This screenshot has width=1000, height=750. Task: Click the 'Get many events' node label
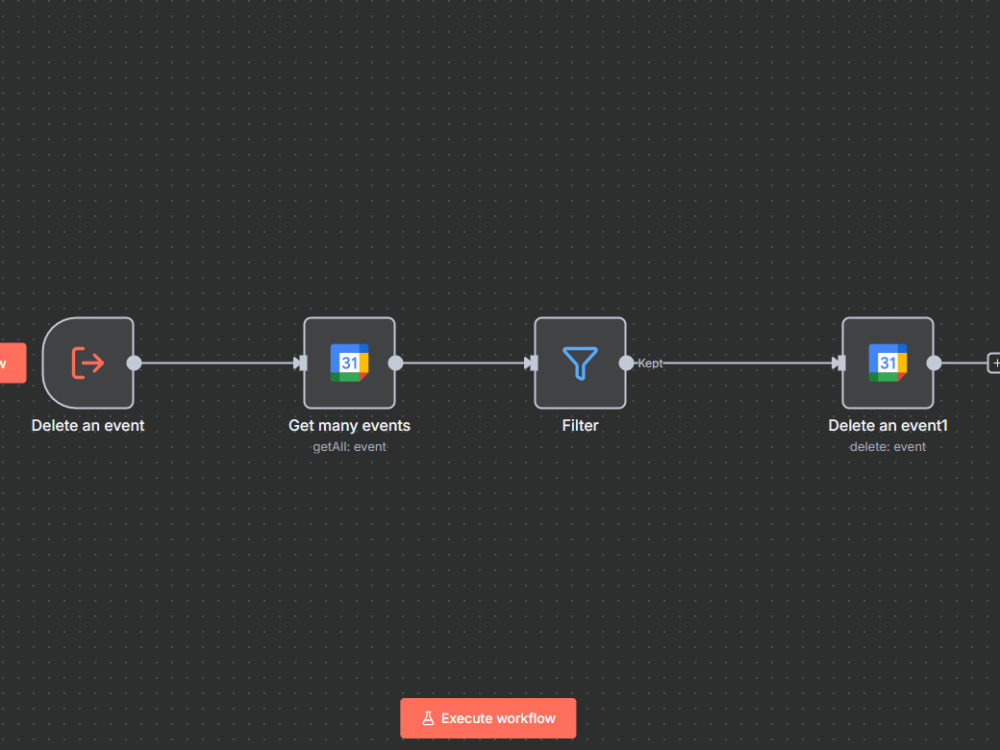(x=349, y=425)
